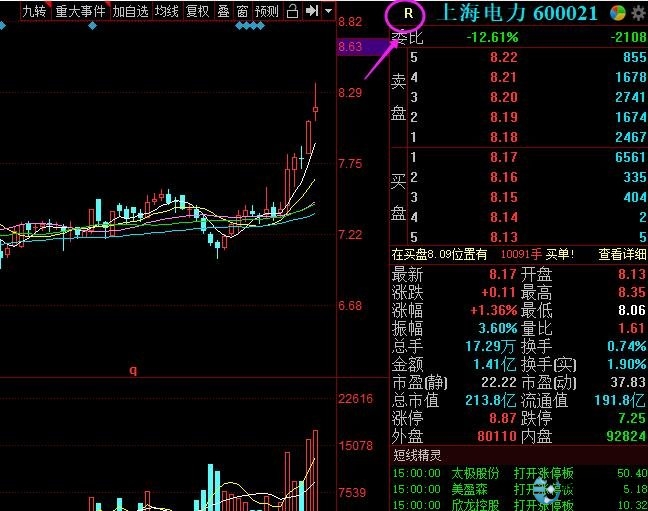648x511 pixels.
Task: Click sell level 3 volume 2741
Action: click(x=630, y=97)
